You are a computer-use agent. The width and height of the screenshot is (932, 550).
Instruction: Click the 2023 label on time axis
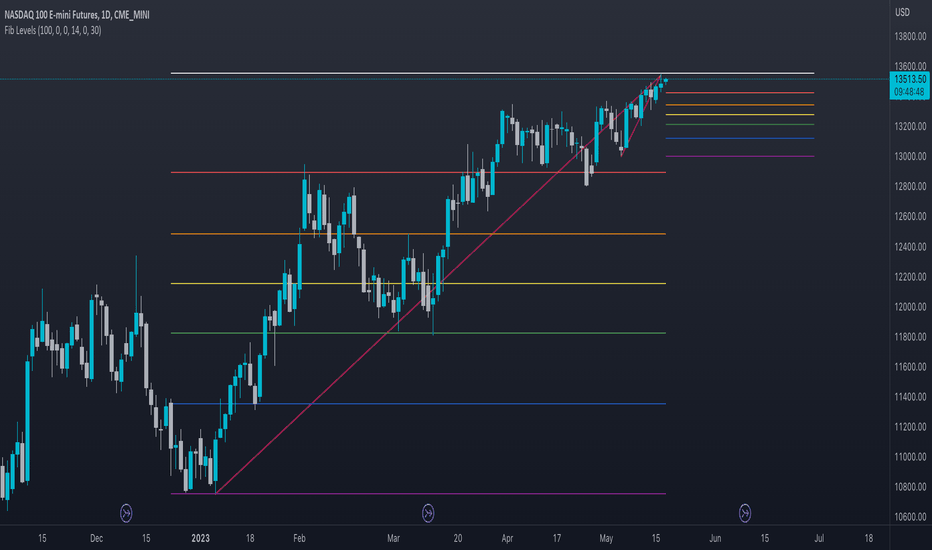200,538
